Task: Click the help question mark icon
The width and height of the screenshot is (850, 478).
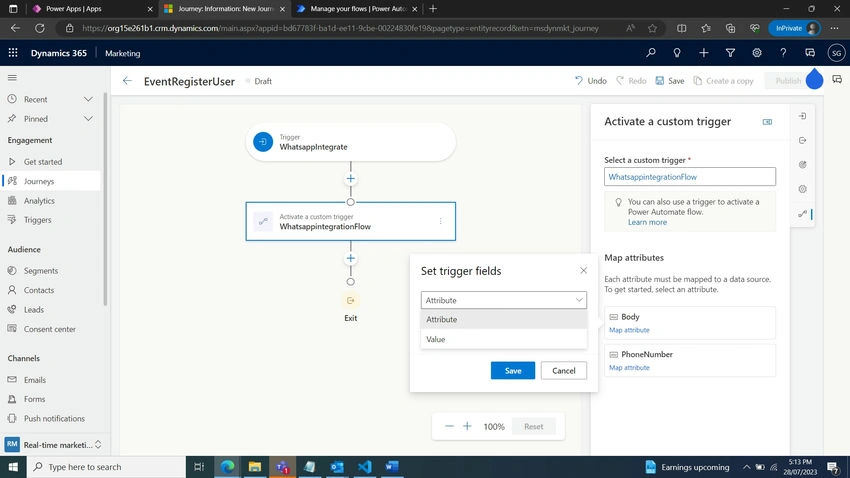Action: 783,53
